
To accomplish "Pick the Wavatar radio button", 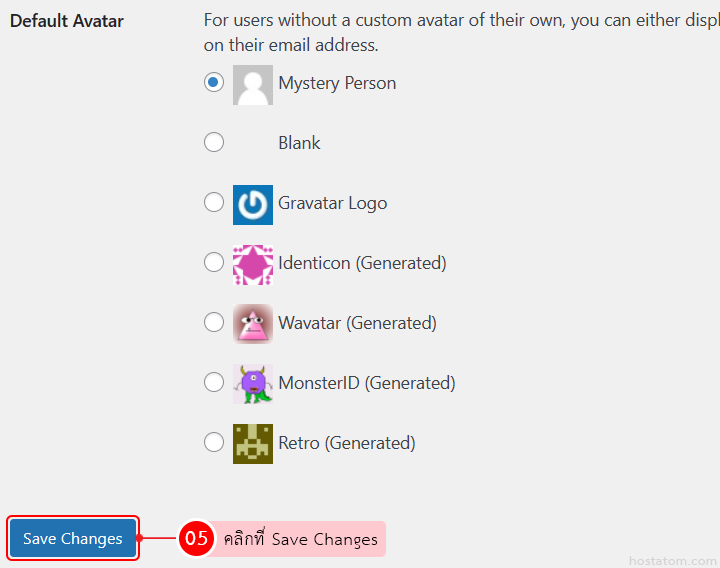I will (x=214, y=323).
